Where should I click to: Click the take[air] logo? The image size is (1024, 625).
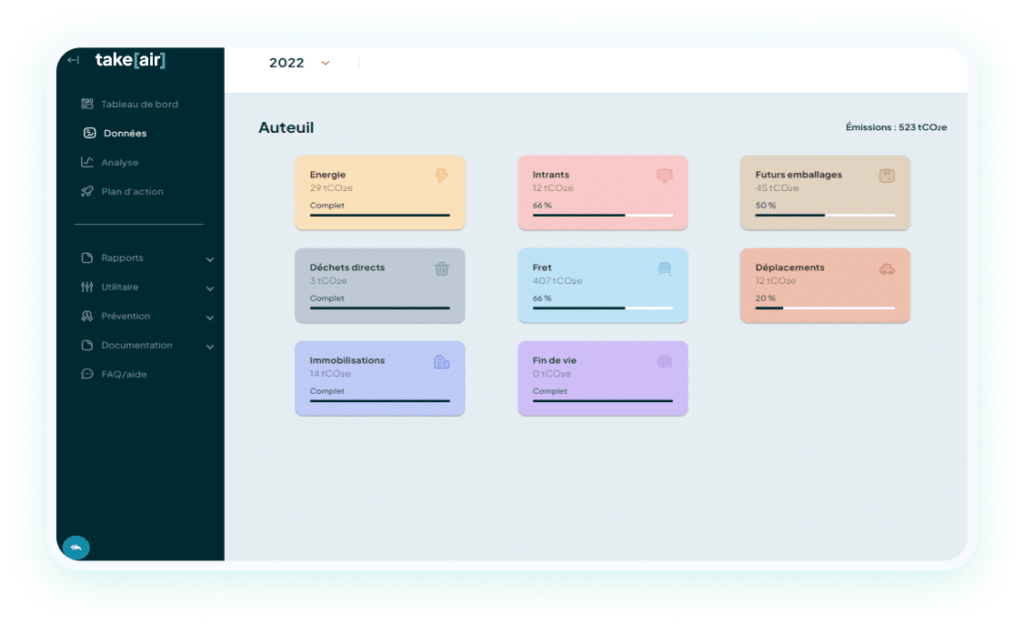(130, 60)
